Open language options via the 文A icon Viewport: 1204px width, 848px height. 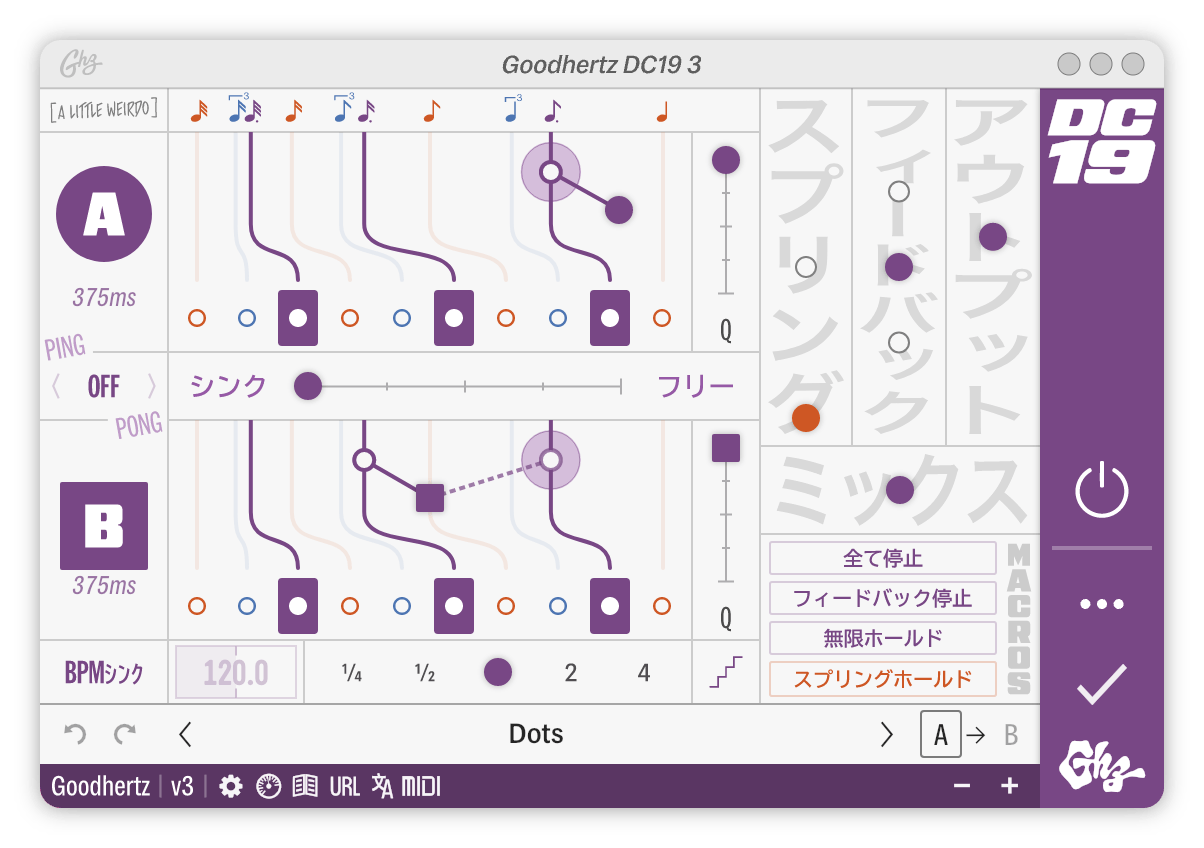click(385, 787)
